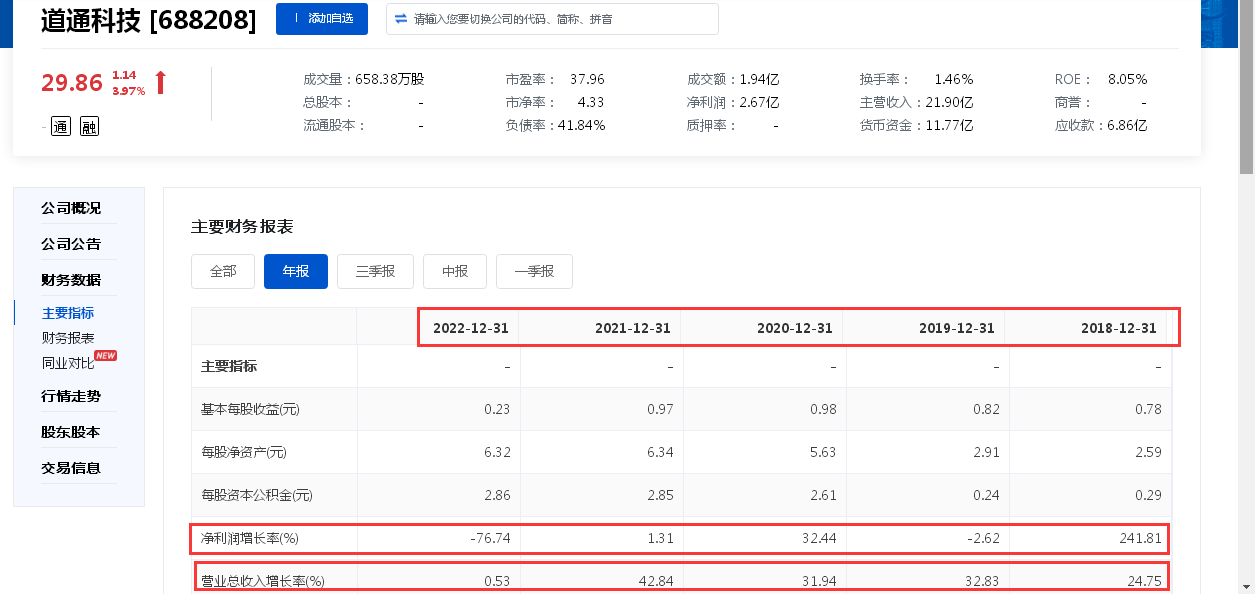
Task: Click the 应收款 6.86亿 stat
Action: tap(1101, 125)
